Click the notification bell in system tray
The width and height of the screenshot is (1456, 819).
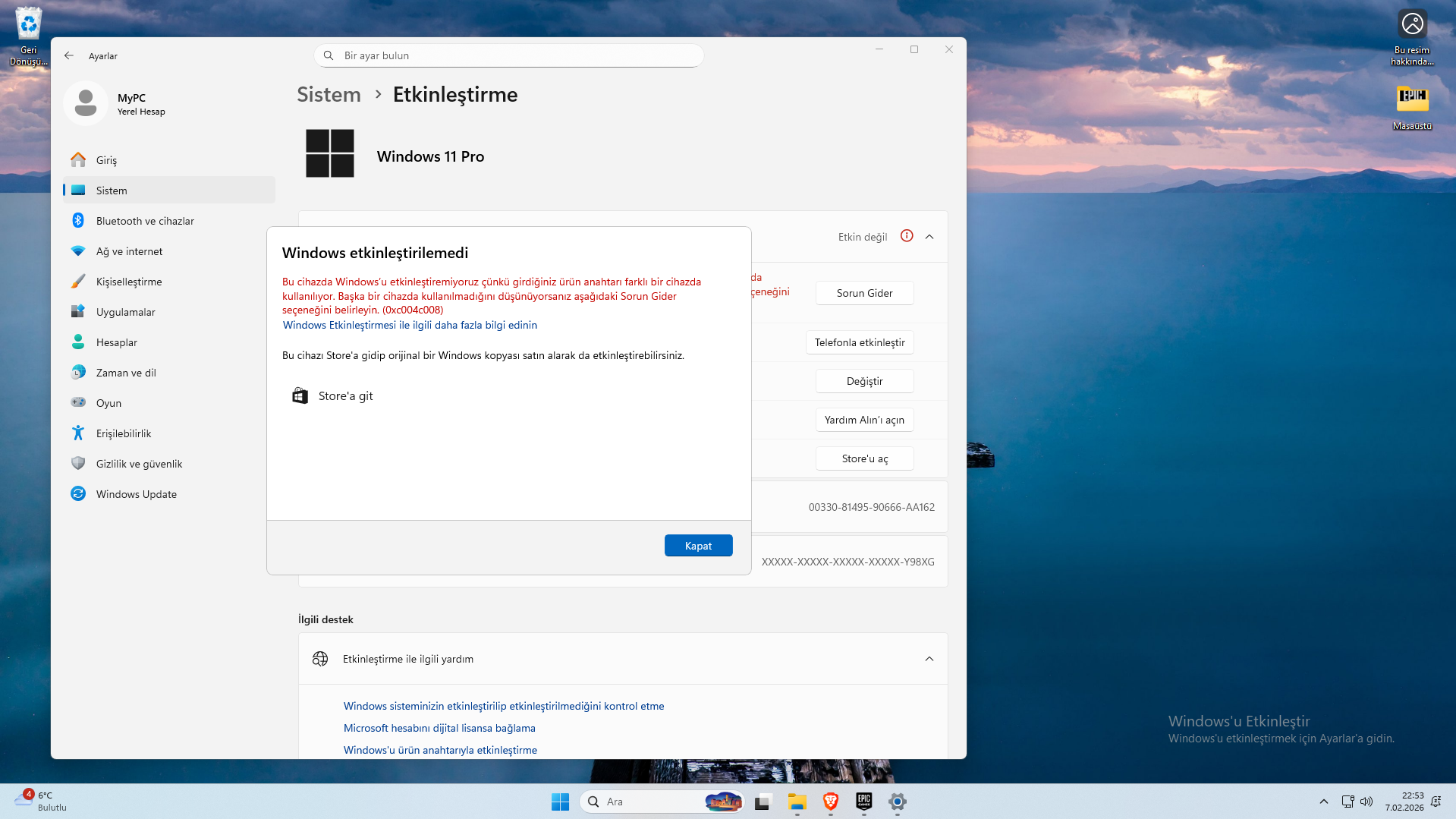pos(1436,802)
